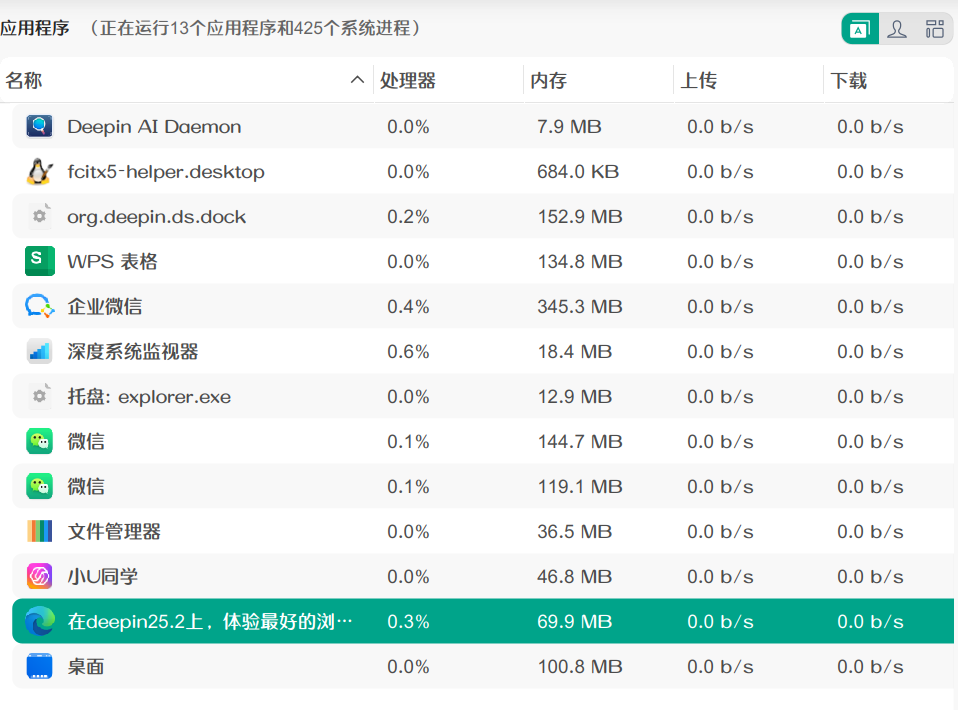Click the "100.8 MB" memory value
The height and width of the screenshot is (710, 958).
(580, 667)
